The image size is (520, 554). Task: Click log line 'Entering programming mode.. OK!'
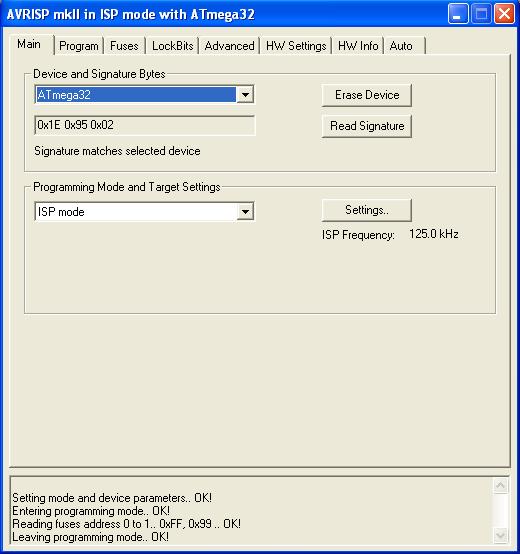click(x=91, y=511)
